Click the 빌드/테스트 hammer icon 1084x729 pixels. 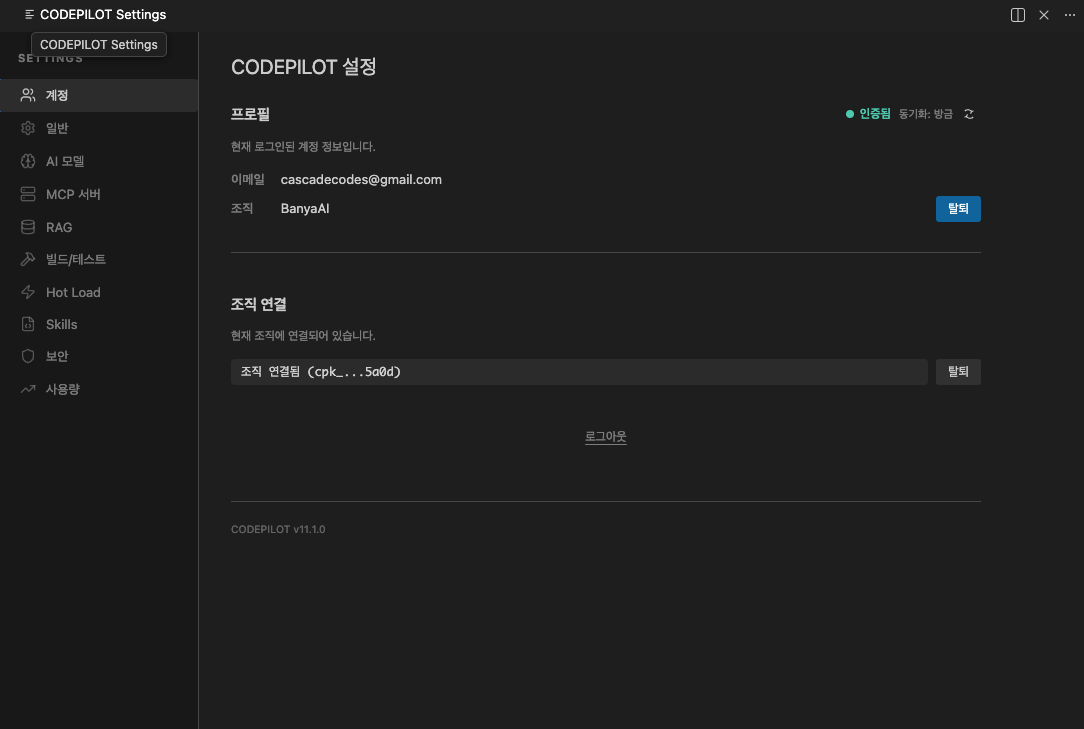28,259
